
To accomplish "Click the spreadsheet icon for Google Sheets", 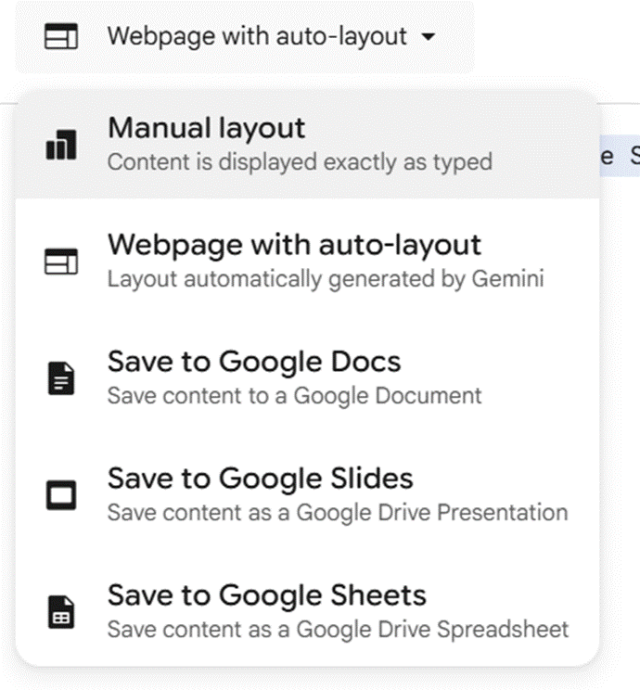I will (x=61, y=612).
